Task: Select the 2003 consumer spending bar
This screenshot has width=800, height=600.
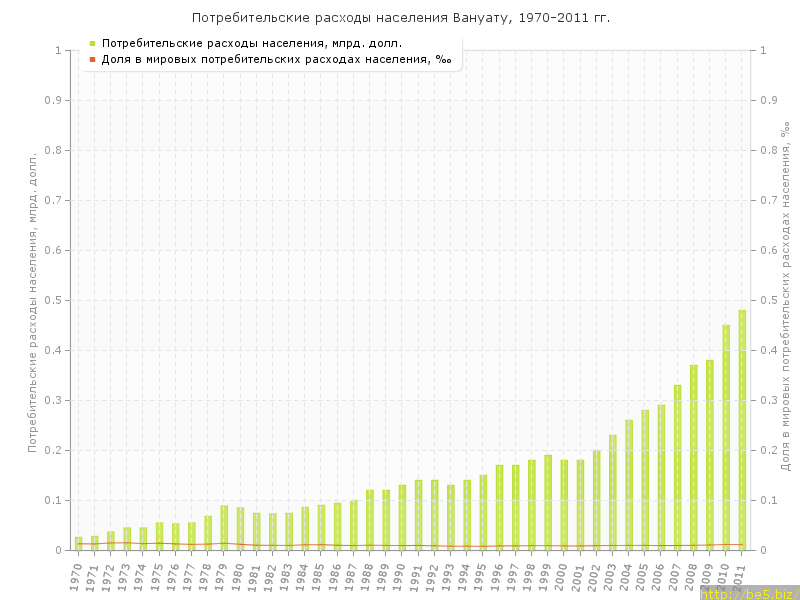Action: [x=613, y=492]
